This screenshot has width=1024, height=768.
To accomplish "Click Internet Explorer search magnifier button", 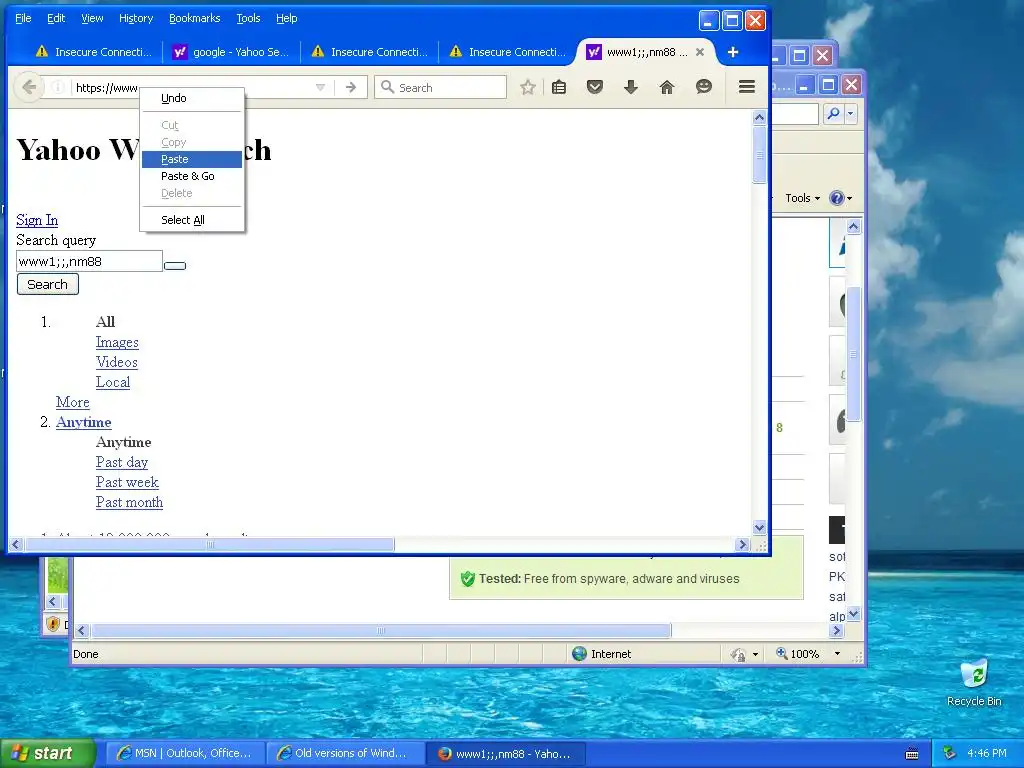I will 833,114.
